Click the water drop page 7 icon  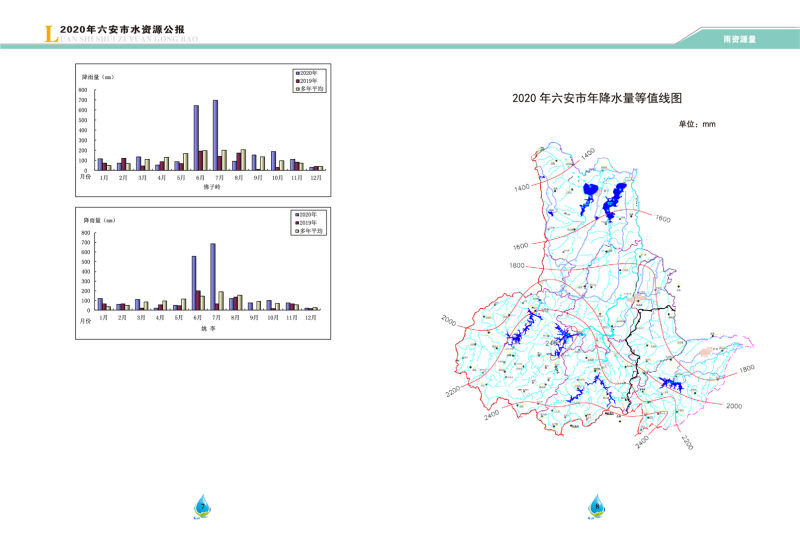pyautogui.click(x=203, y=505)
